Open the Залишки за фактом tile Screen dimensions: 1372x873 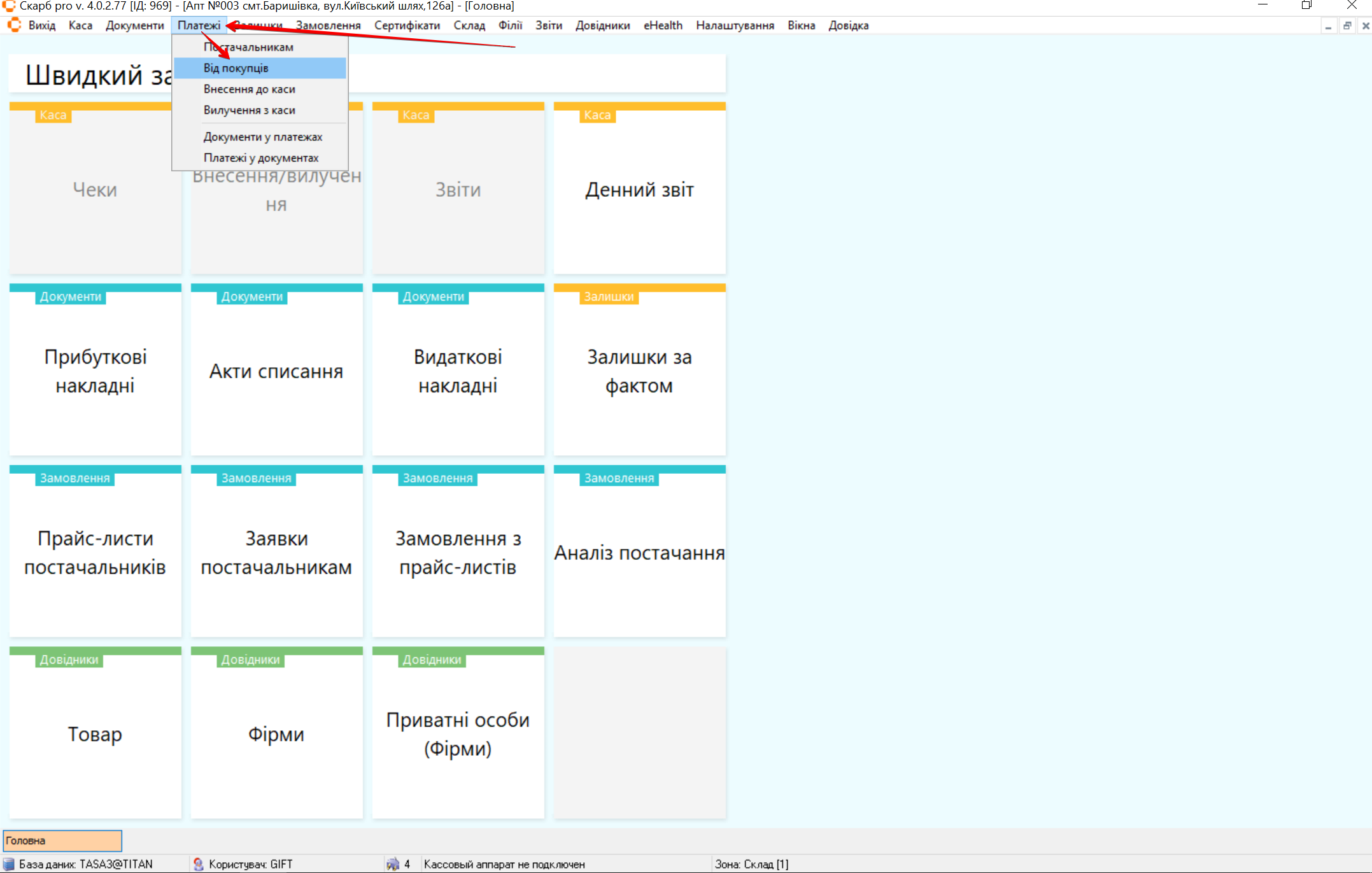point(639,371)
